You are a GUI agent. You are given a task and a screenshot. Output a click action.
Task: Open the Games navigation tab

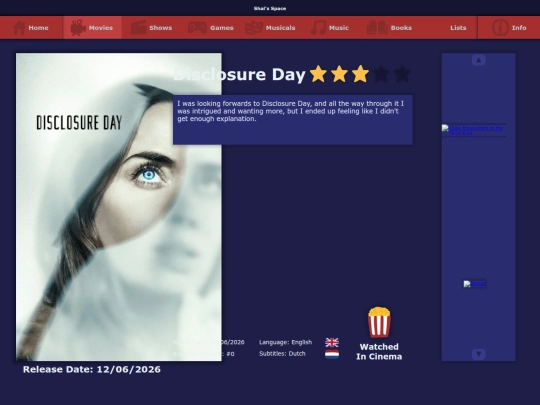click(x=211, y=28)
